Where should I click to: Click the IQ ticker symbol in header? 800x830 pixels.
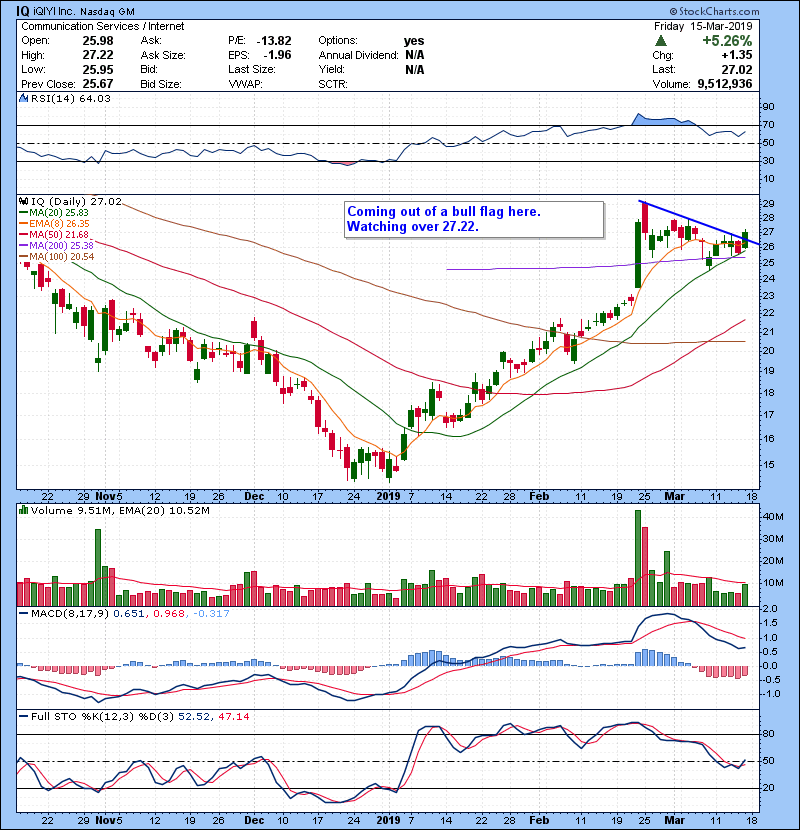(23, 11)
